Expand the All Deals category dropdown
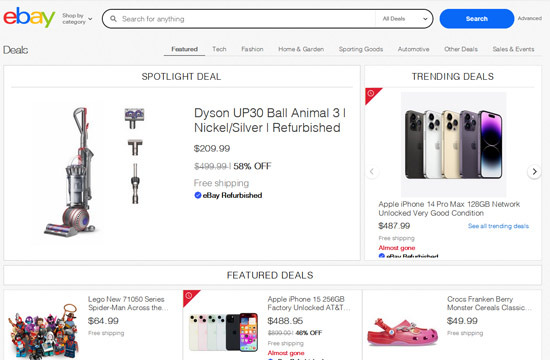 click(405, 19)
